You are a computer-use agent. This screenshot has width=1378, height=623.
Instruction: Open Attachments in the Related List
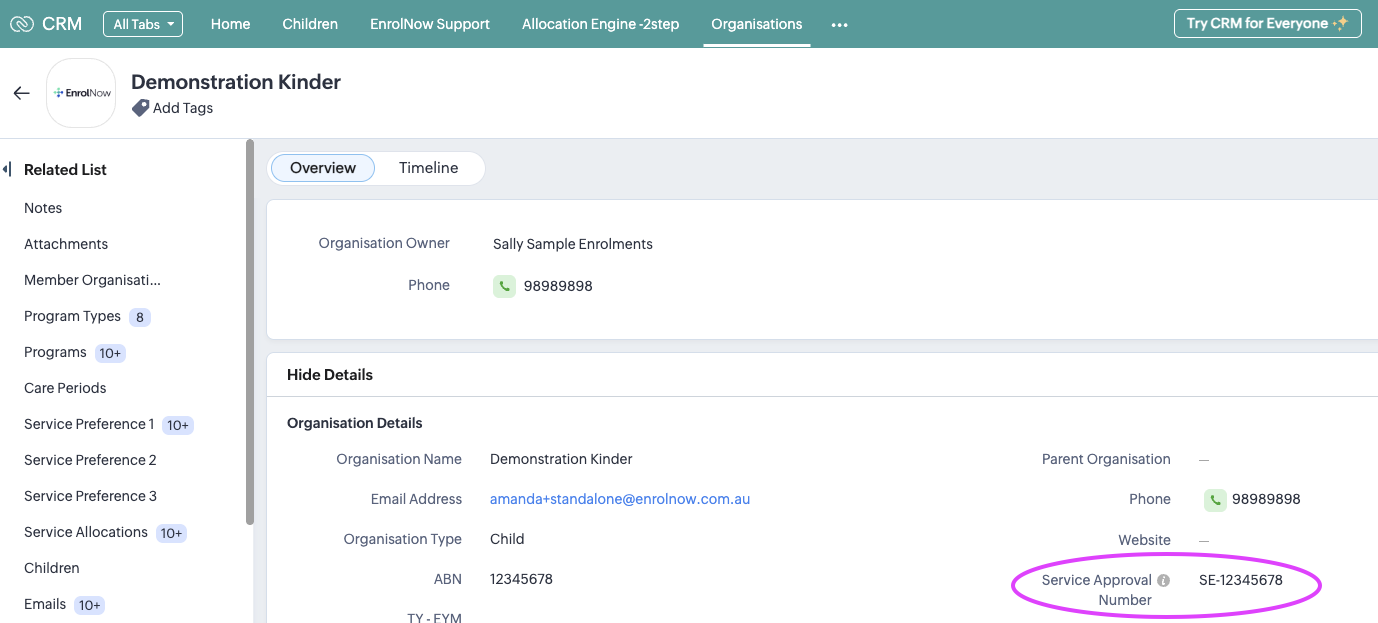tap(66, 244)
